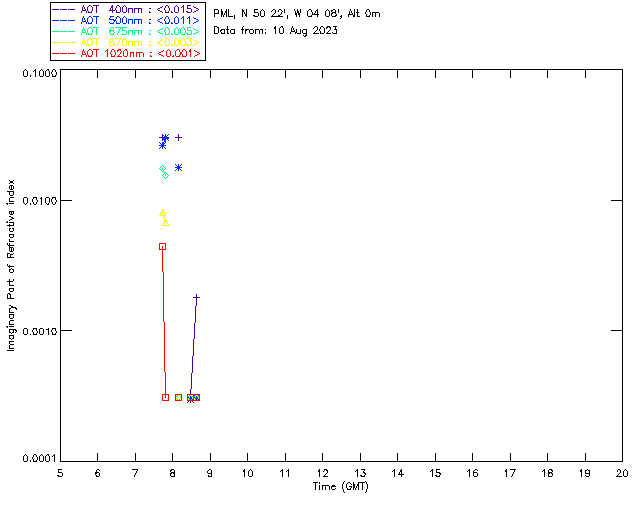Click the x-axis tick label 18

coord(547,473)
